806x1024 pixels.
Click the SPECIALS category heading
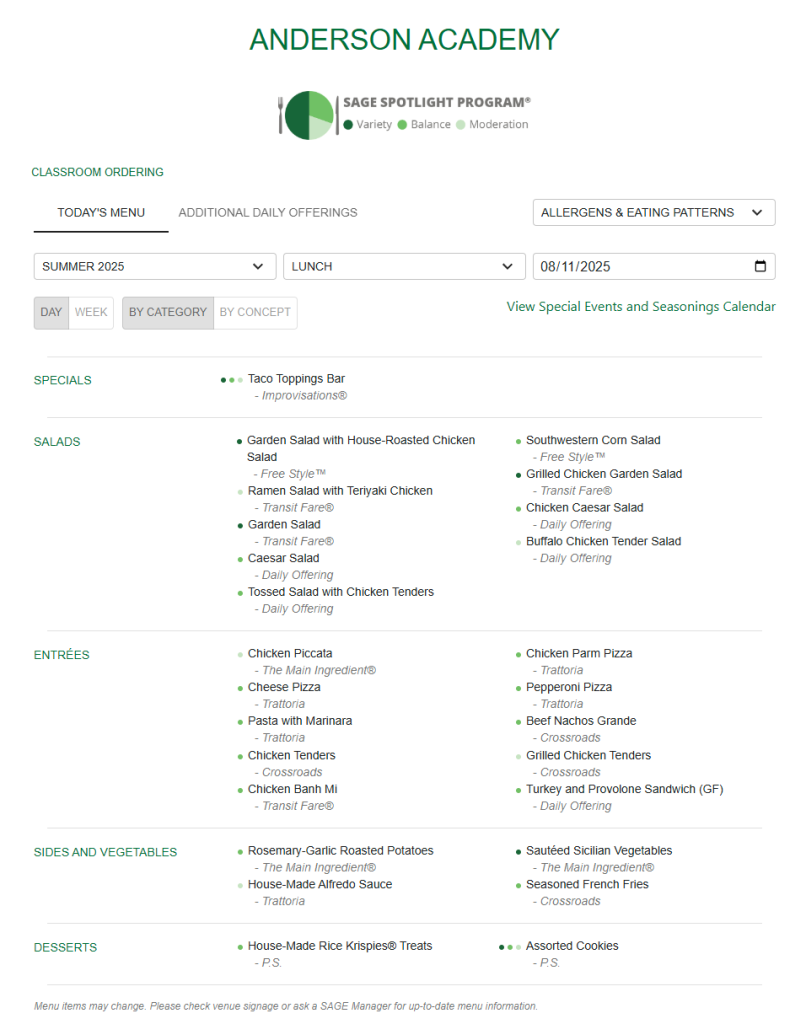[x=63, y=380]
